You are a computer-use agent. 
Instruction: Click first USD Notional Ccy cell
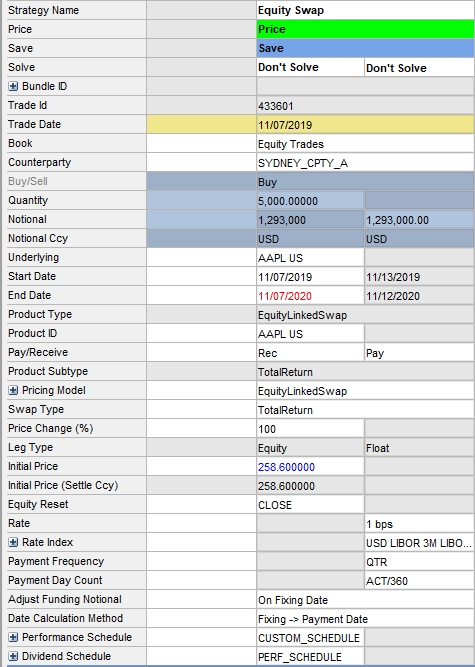point(310,238)
